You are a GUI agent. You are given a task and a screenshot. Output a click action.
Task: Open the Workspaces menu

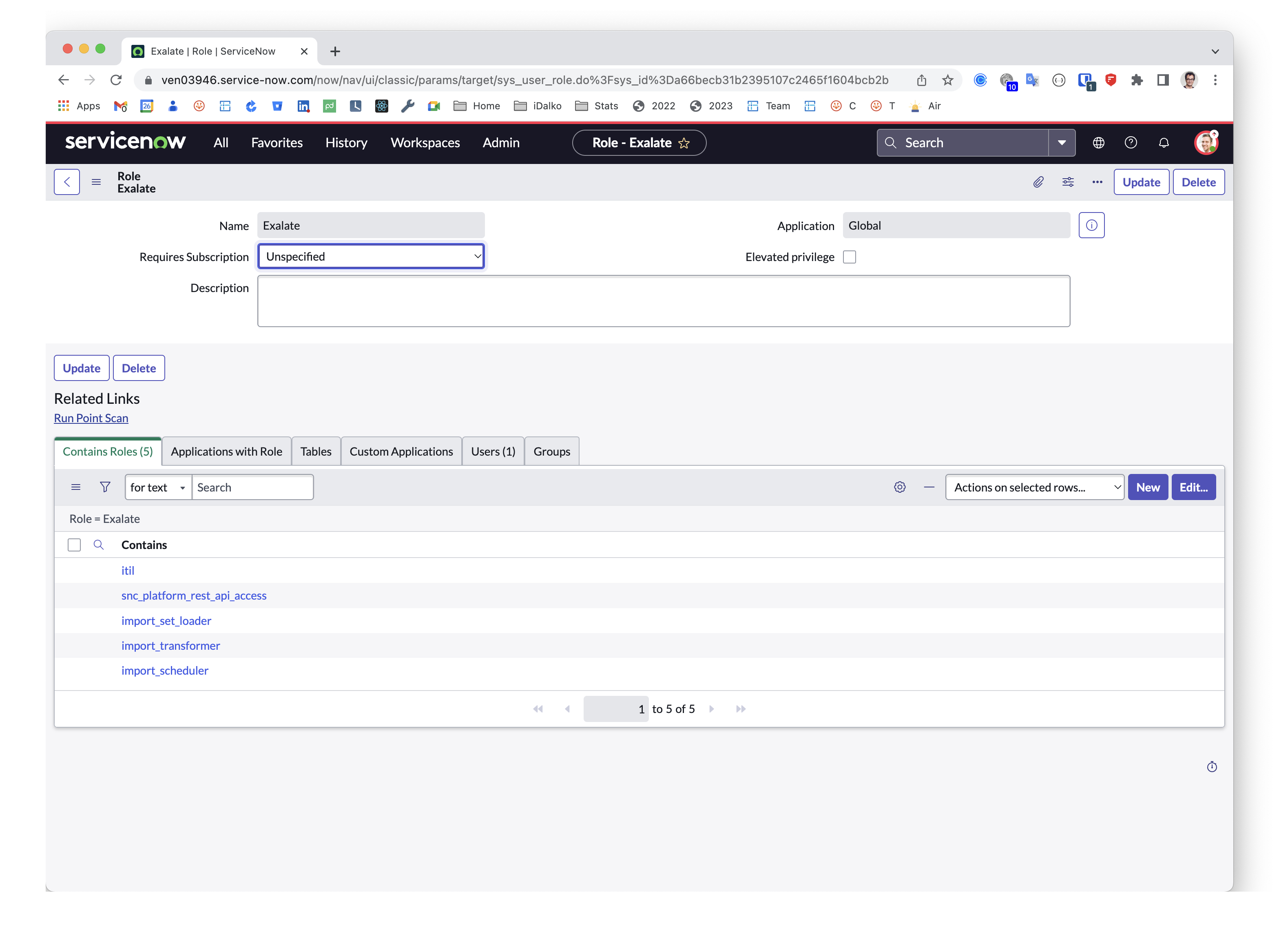[x=425, y=142]
